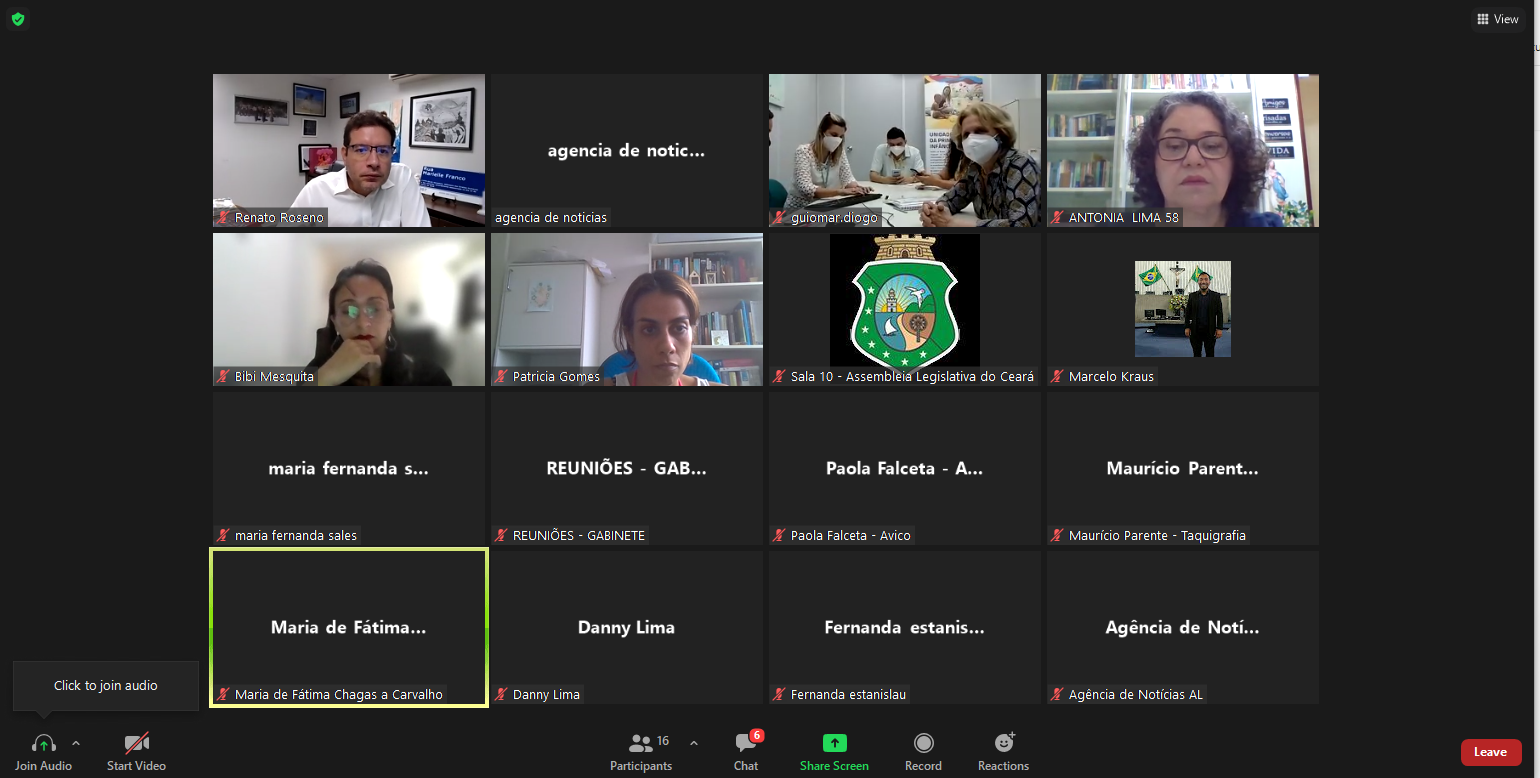Click the muted mic icon on Bibi Mesquita
This screenshot has height=778, width=1540.
(x=223, y=377)
